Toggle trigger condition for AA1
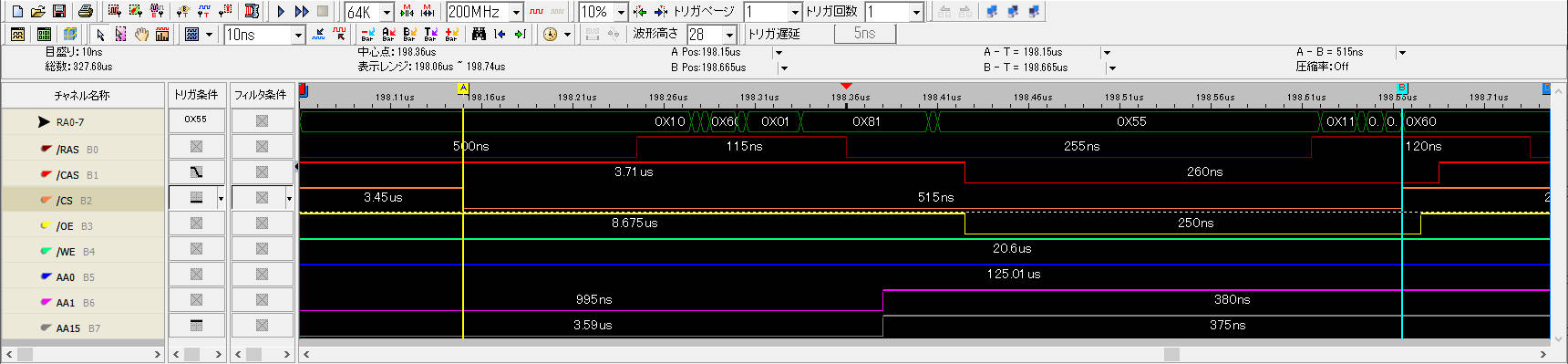The width and height of the screenshot is (1568, 364). pos(196,299)
